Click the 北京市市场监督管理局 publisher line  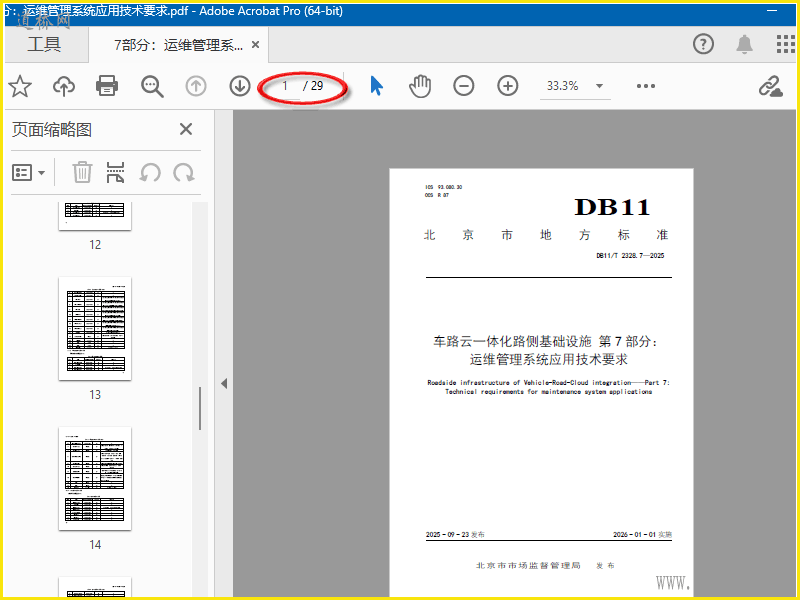pos(528,565)
